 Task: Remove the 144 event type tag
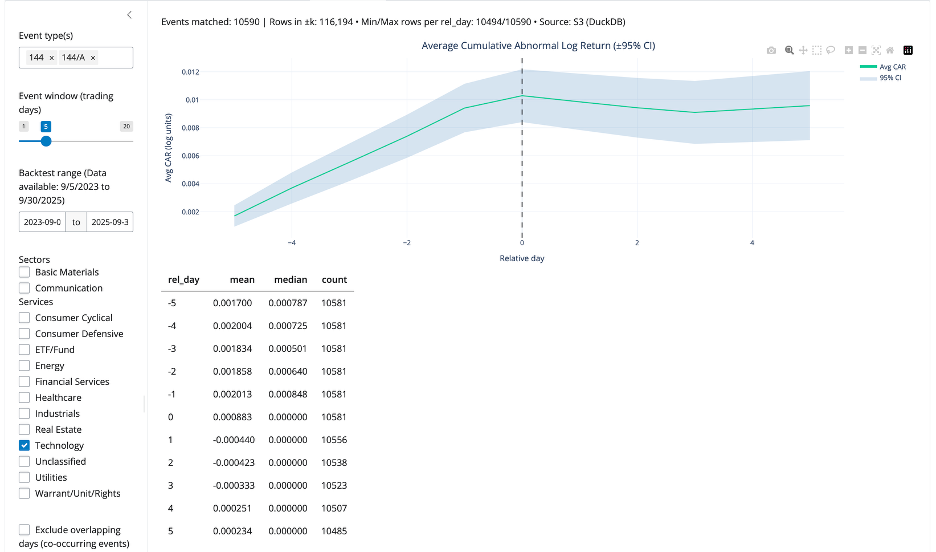[52, 58]
